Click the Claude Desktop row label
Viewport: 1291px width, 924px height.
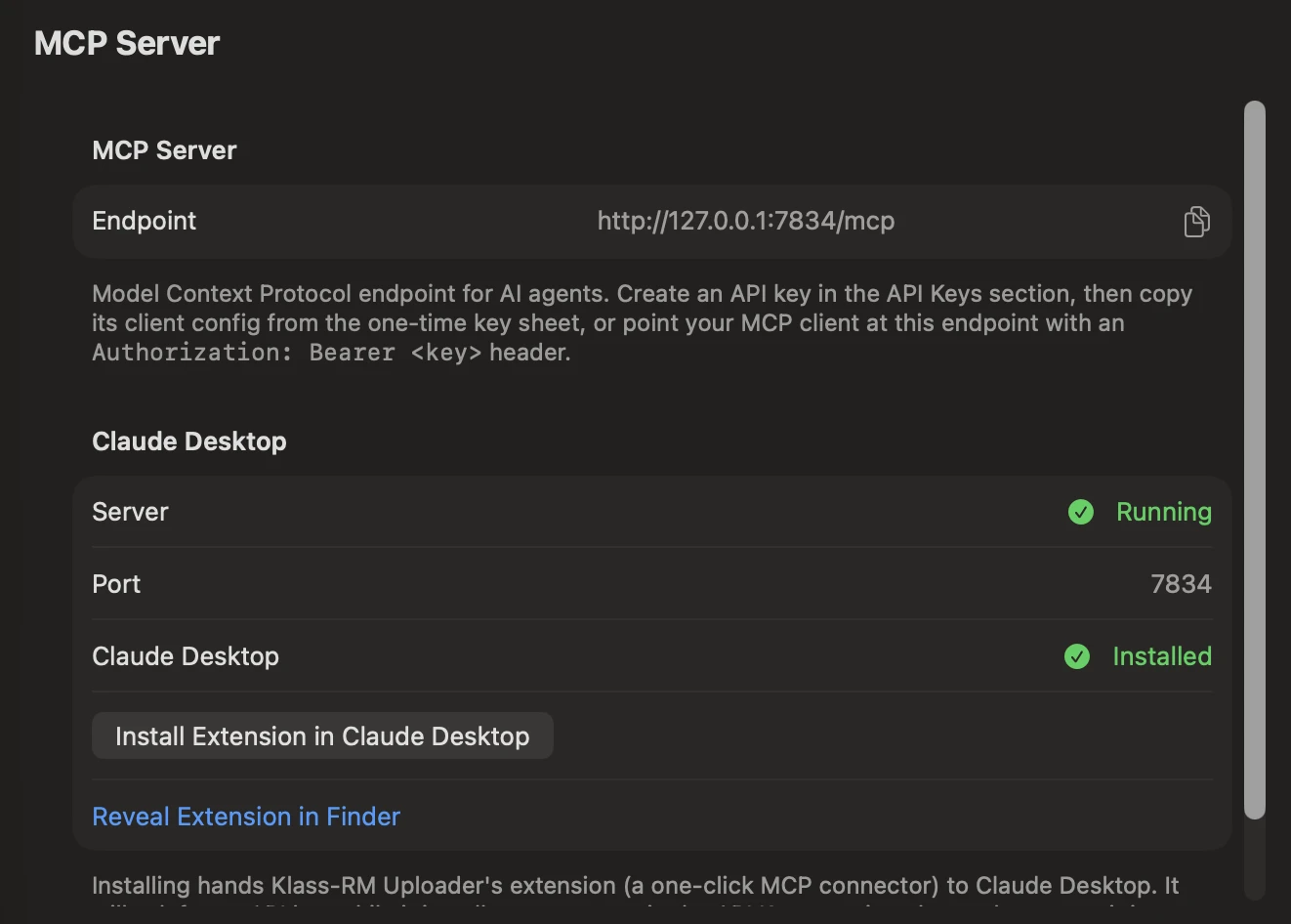[x=186, y=656]
